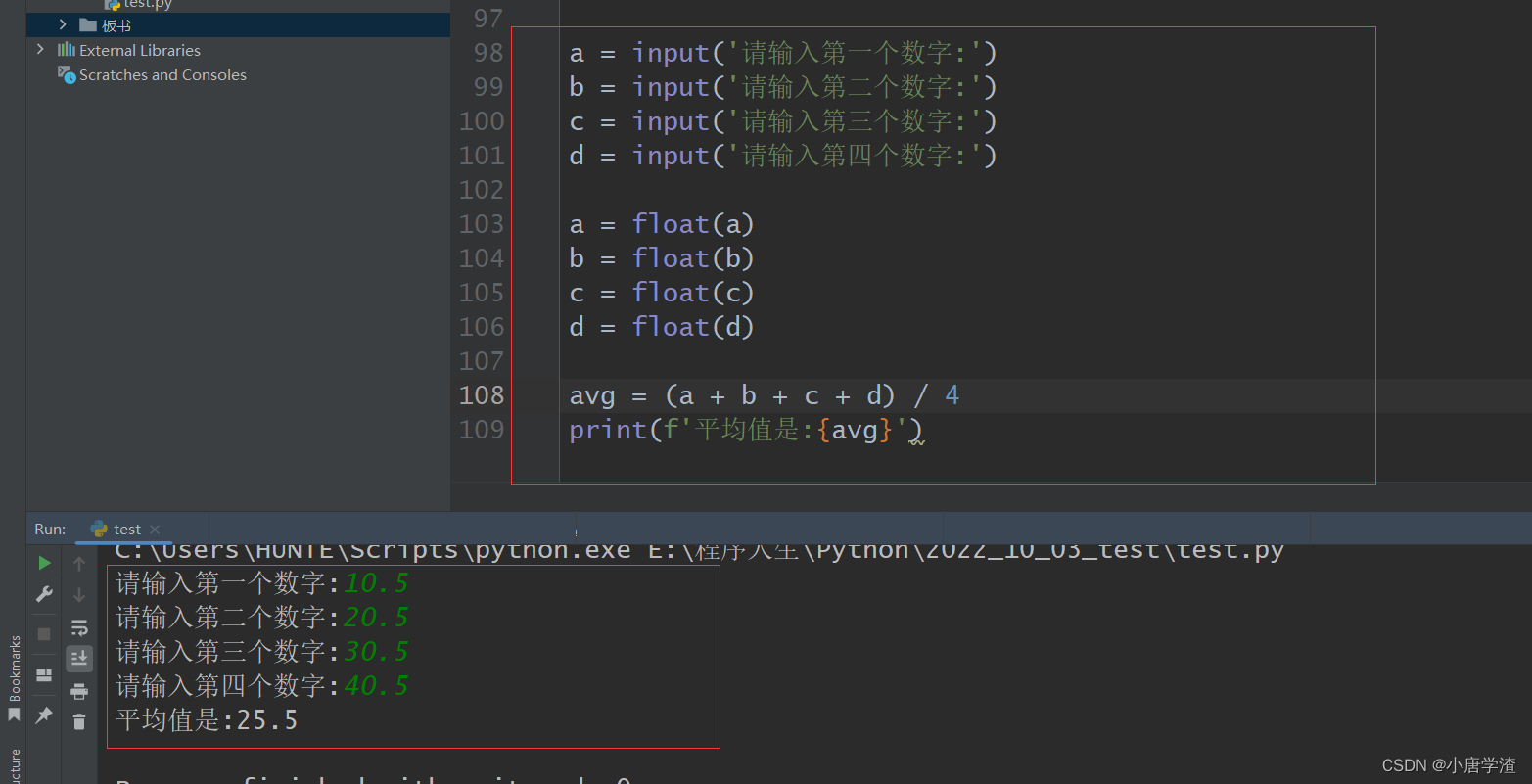The height and width of the screenshot is (784, 1532).
Task: Click the python.exe command path in console
Action: click(x=373, y=551)
